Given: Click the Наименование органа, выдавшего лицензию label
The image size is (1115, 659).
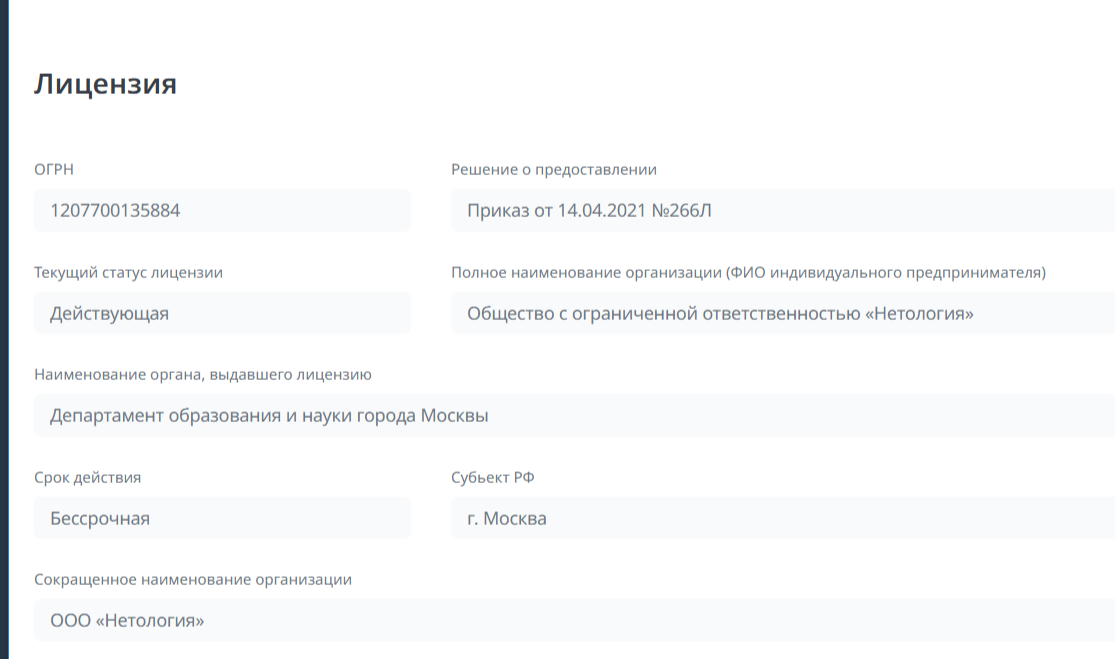Looking at the screenshot, I should 203,375.
